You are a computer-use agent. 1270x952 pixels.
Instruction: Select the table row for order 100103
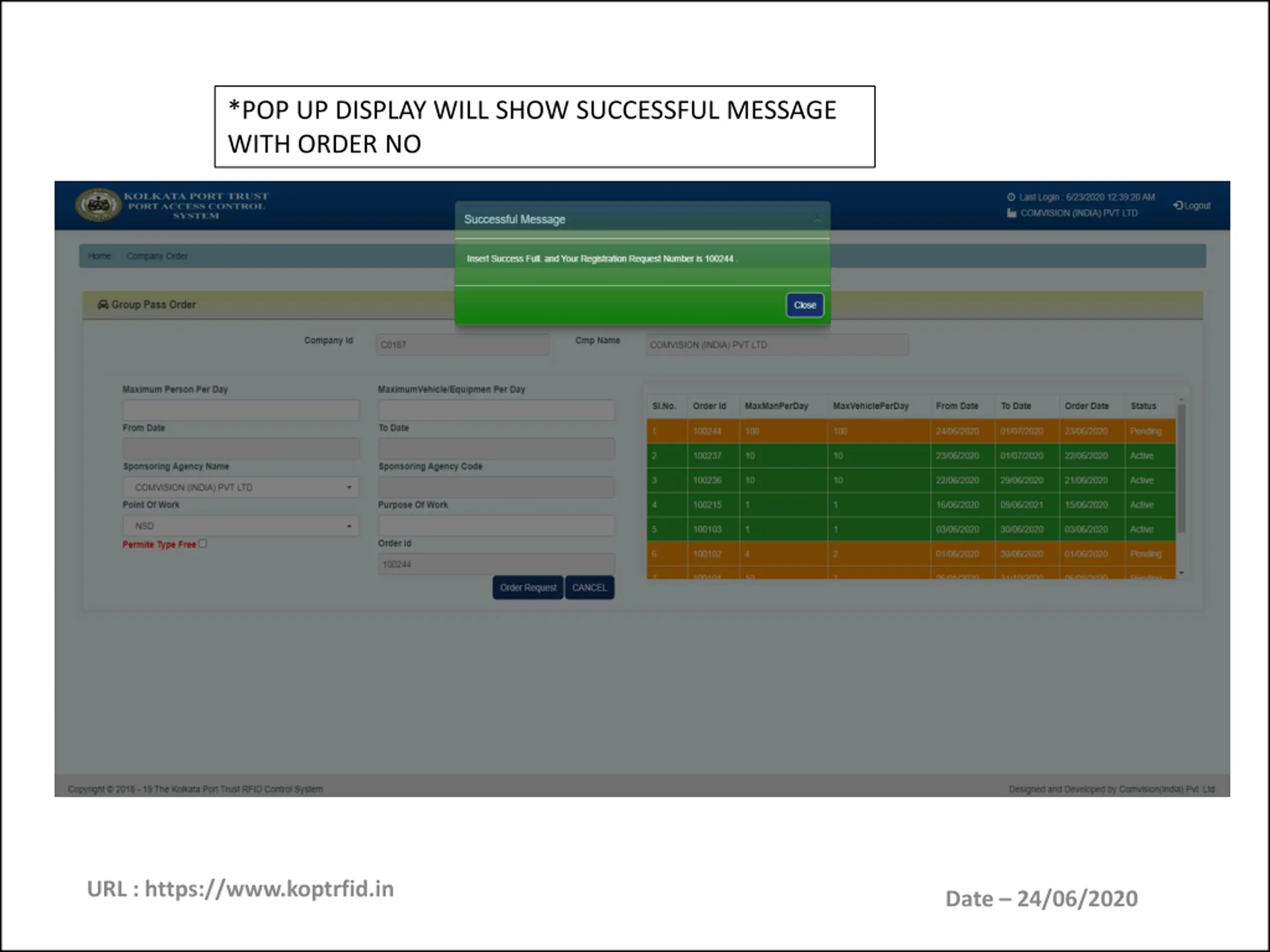click(x=911, y=529)
